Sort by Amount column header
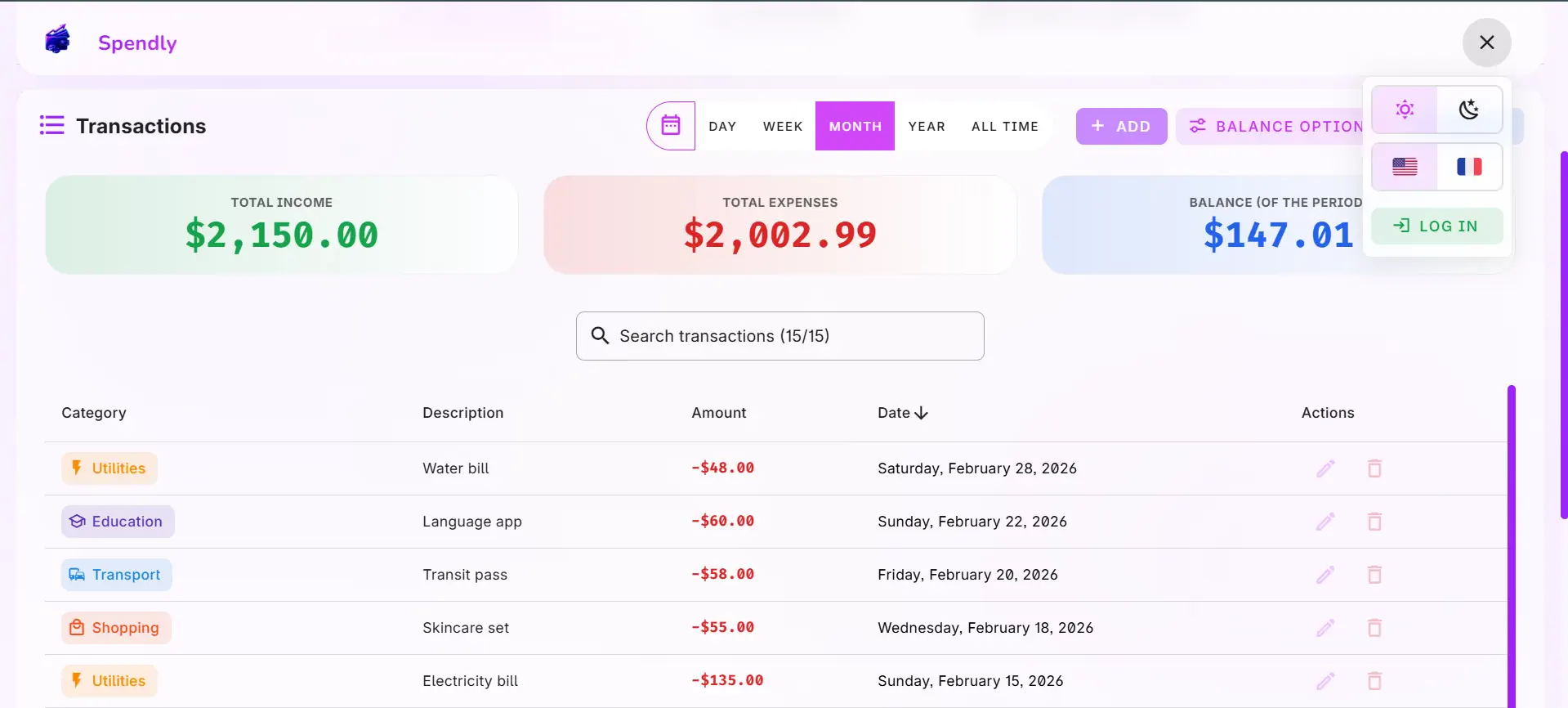This screenshot has height=708, width=1568. [718, 413]
